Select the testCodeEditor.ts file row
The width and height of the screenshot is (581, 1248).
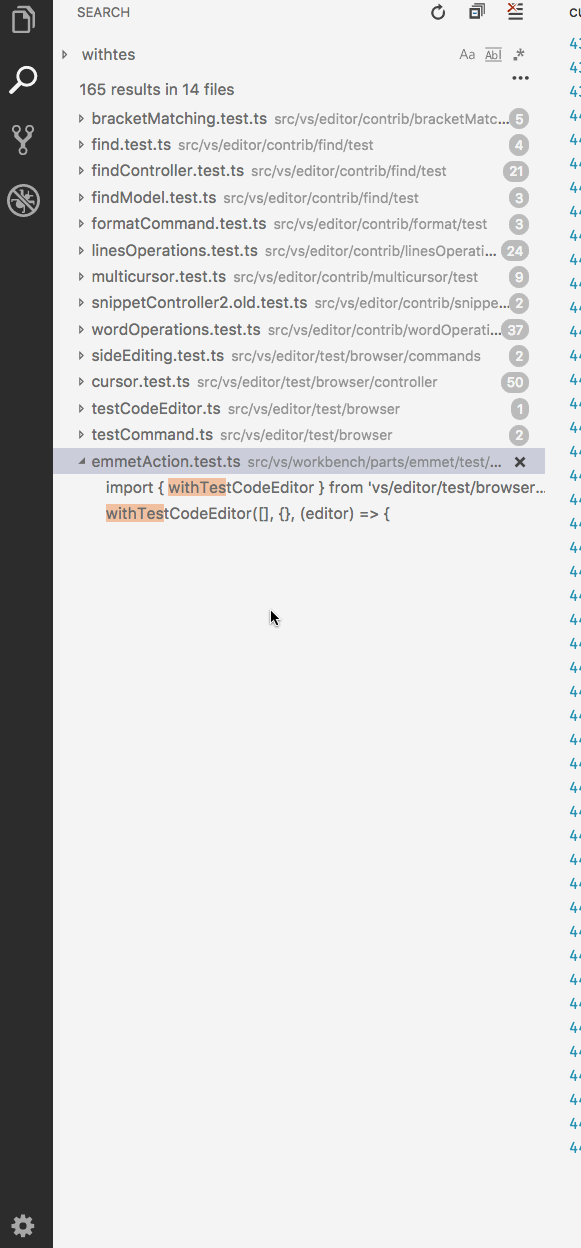click(299, 409)
